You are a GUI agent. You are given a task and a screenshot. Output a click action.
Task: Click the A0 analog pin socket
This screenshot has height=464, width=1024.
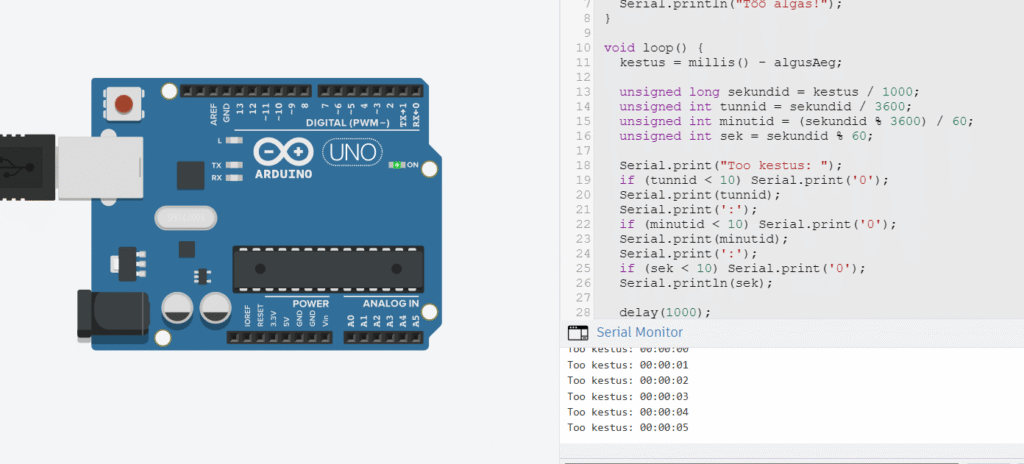click(x=351, y=337)
